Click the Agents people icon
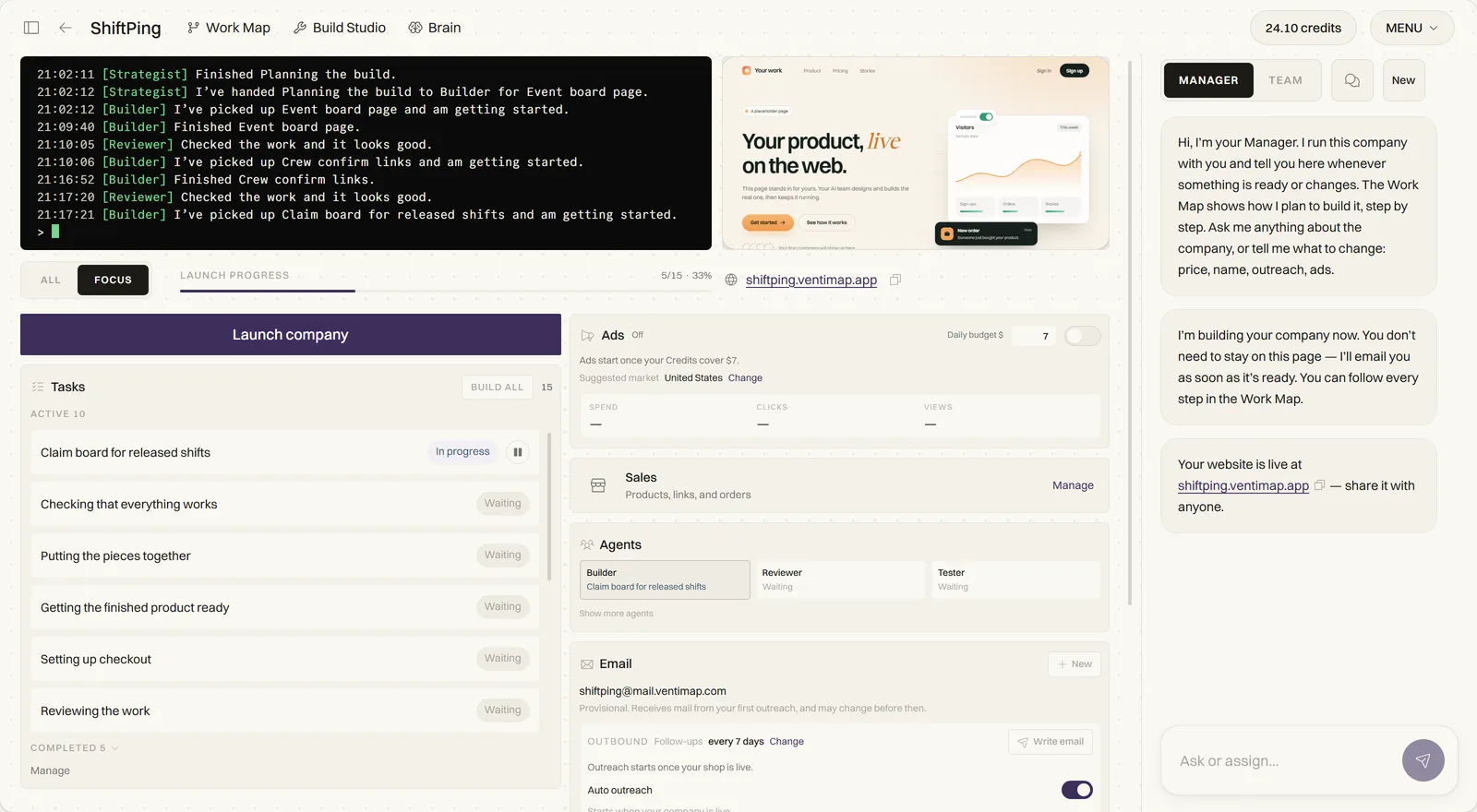This screenshot has width=1477, height=812. [587, 545]
